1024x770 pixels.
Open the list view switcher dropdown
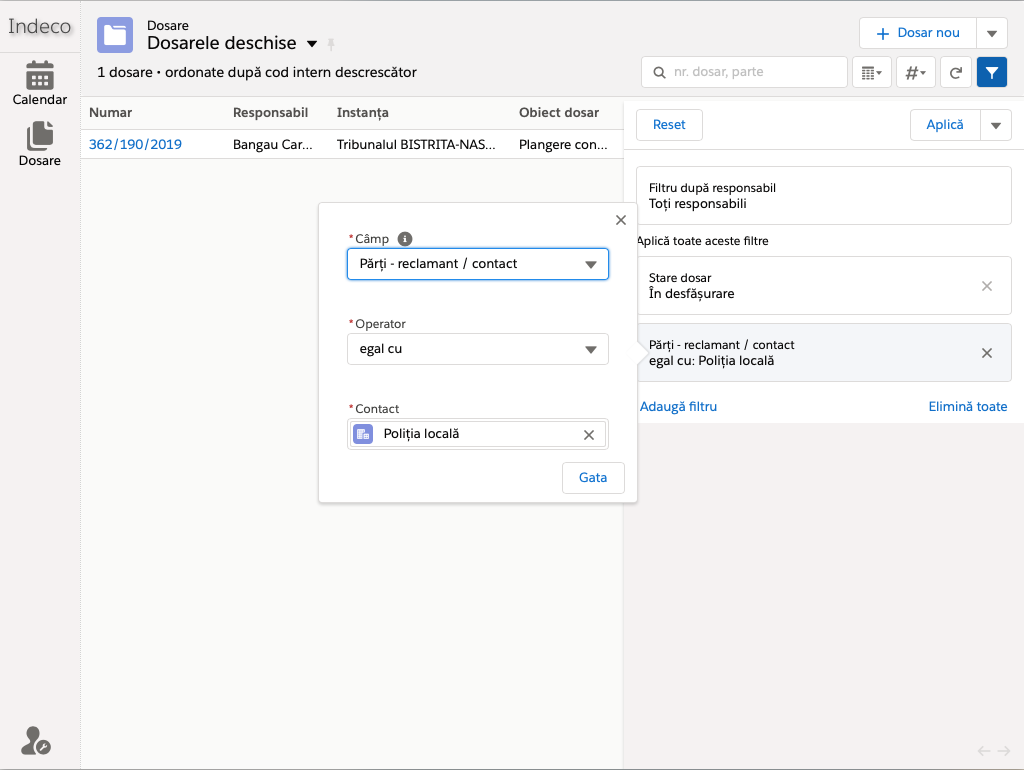(x=312, y=44)
